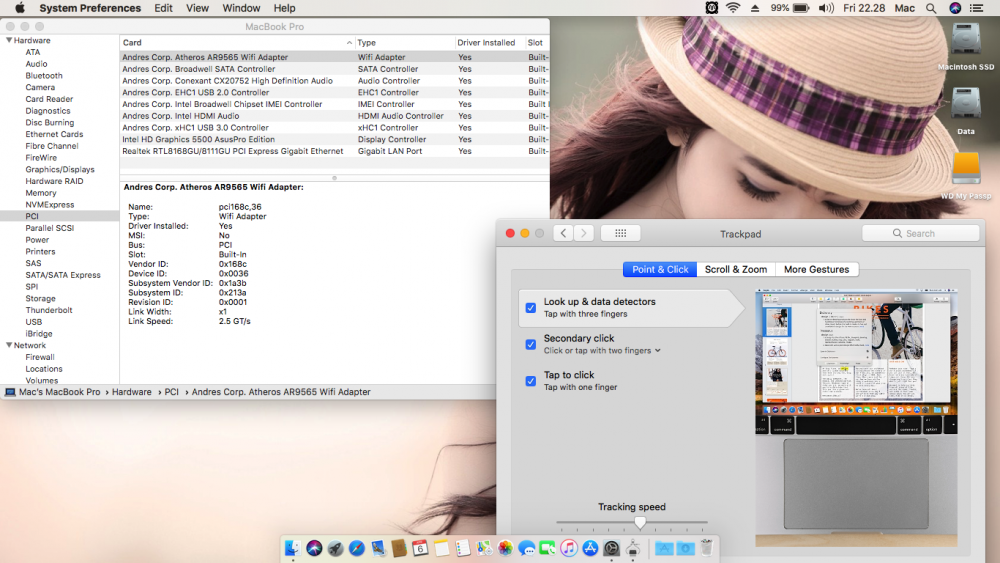Viewport: 1000px width, 563px height.
Task: Click battery status 99% in menu bar
Action: click(790, 8)
